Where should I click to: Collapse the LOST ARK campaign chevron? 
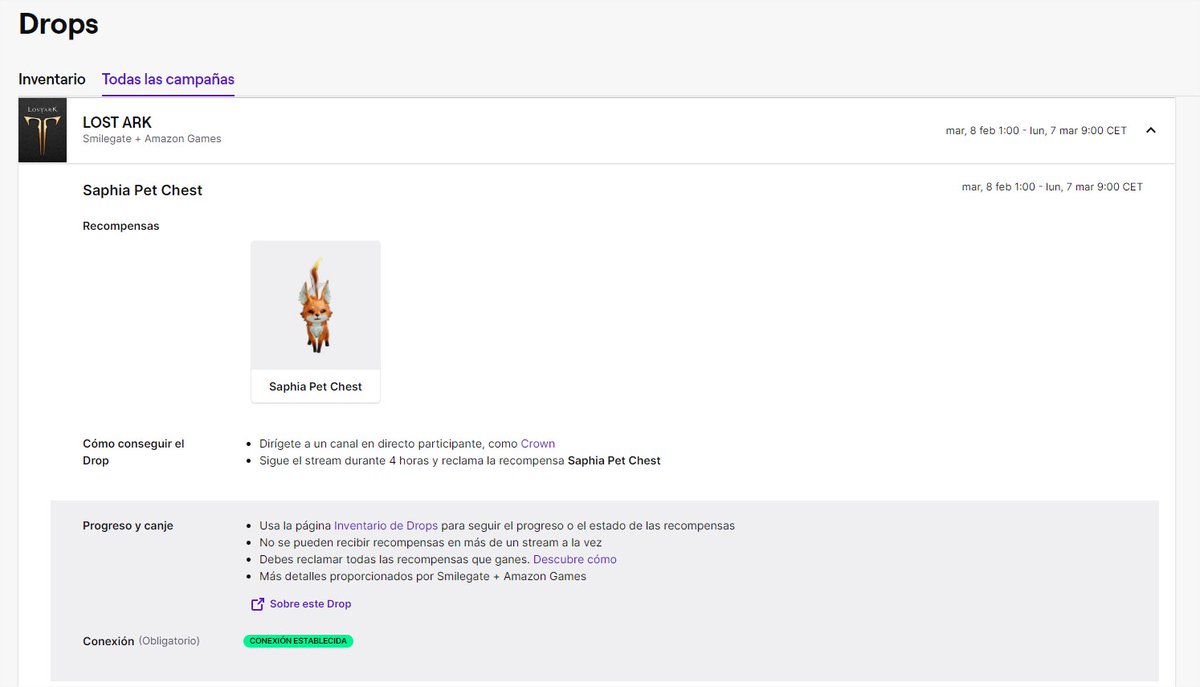1151,130
